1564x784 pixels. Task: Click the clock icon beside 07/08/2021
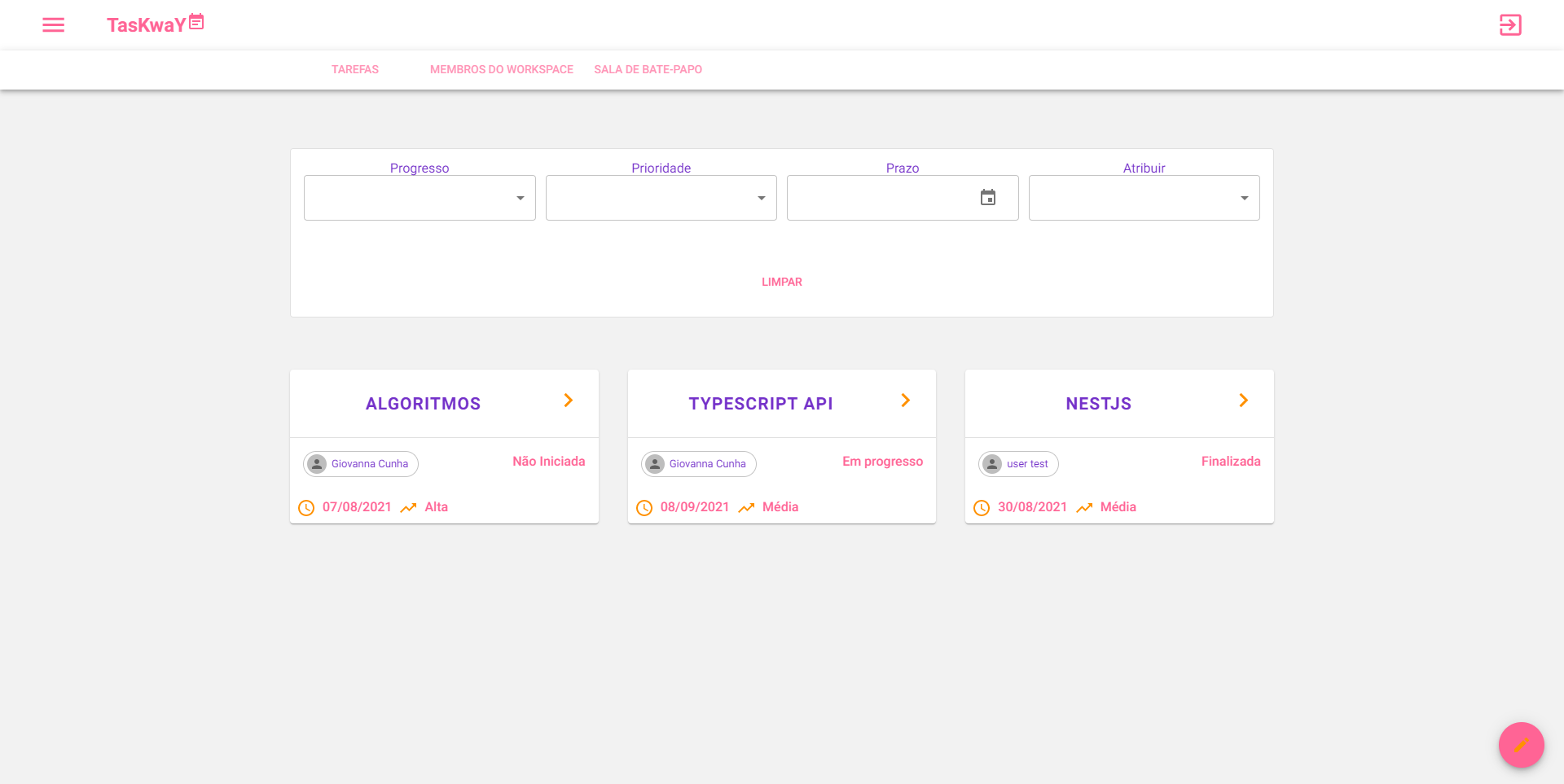click(x=306, y=508)
